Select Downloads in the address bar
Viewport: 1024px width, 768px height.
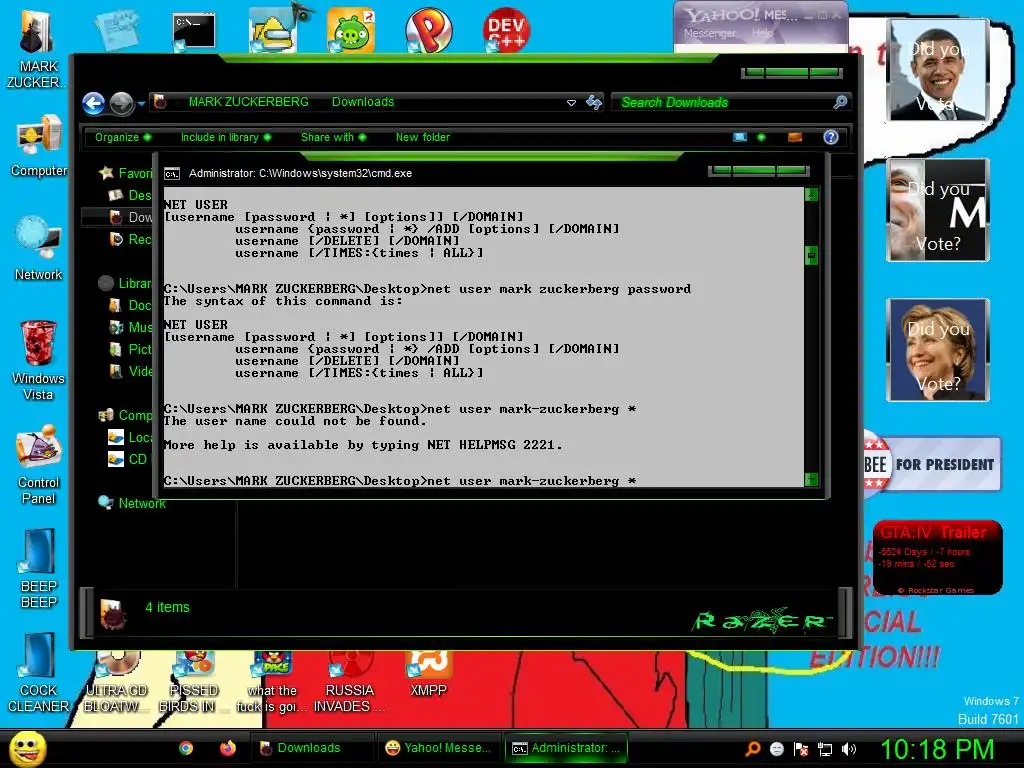363,102
